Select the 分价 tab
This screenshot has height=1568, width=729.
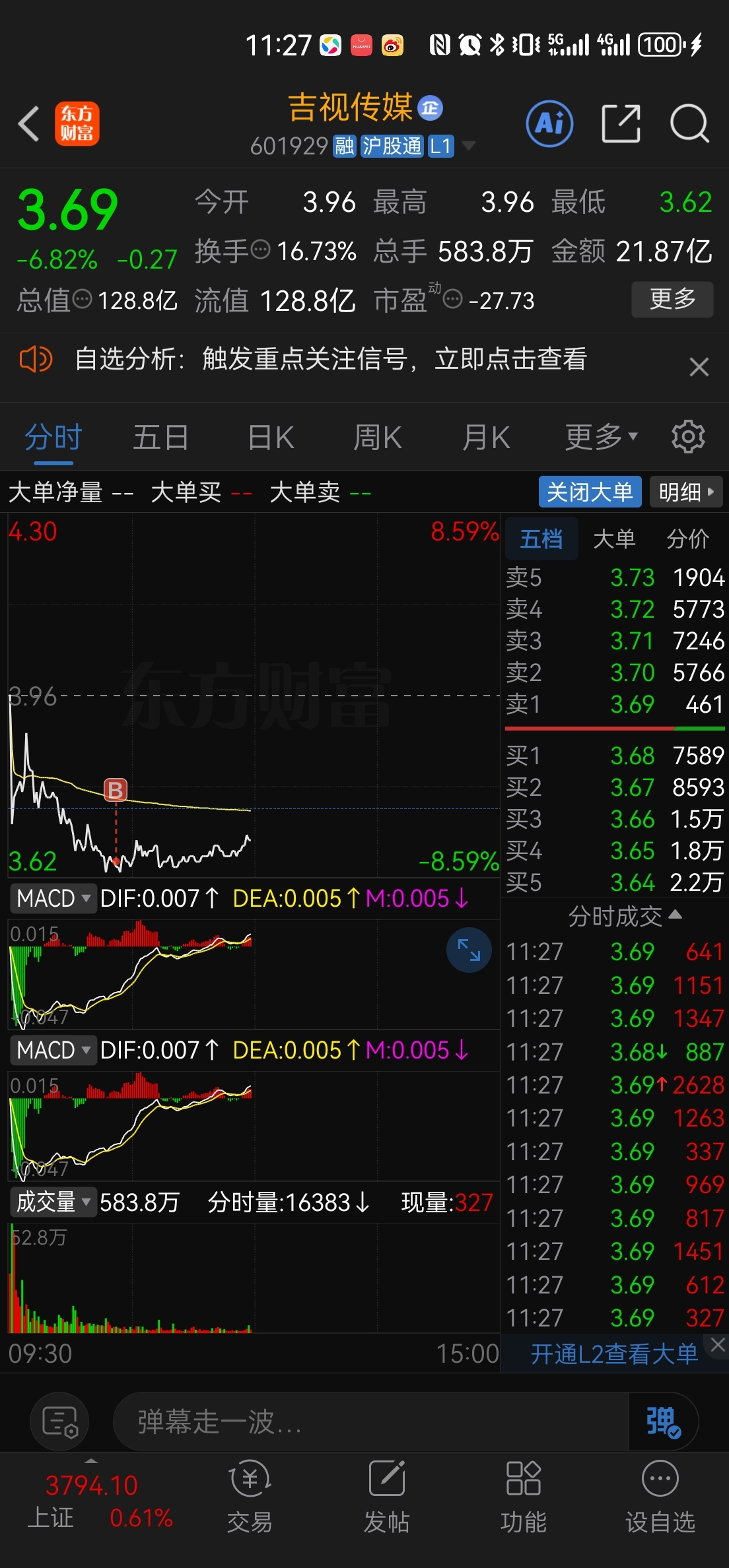click(687, 539)
